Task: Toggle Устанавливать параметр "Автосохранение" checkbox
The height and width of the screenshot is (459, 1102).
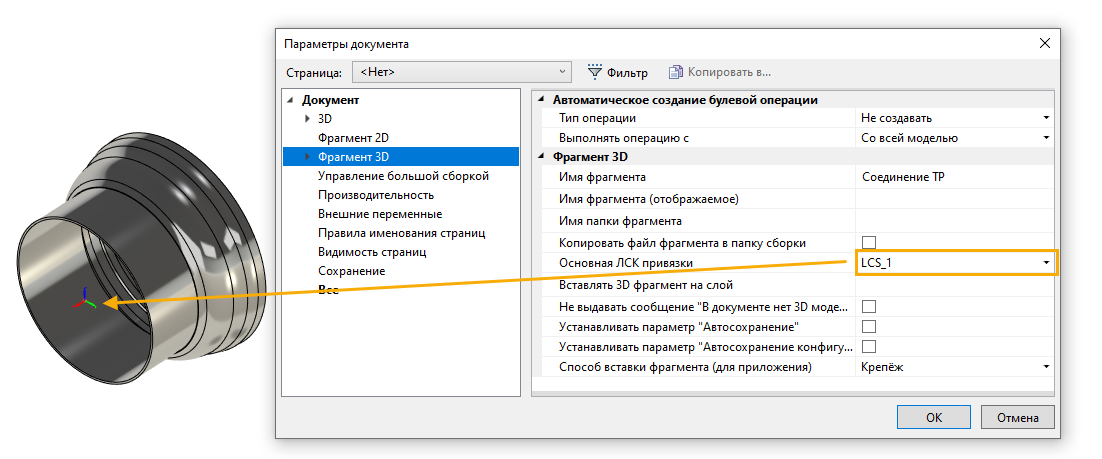Action: pyautogui.click(x=869, y=327)
